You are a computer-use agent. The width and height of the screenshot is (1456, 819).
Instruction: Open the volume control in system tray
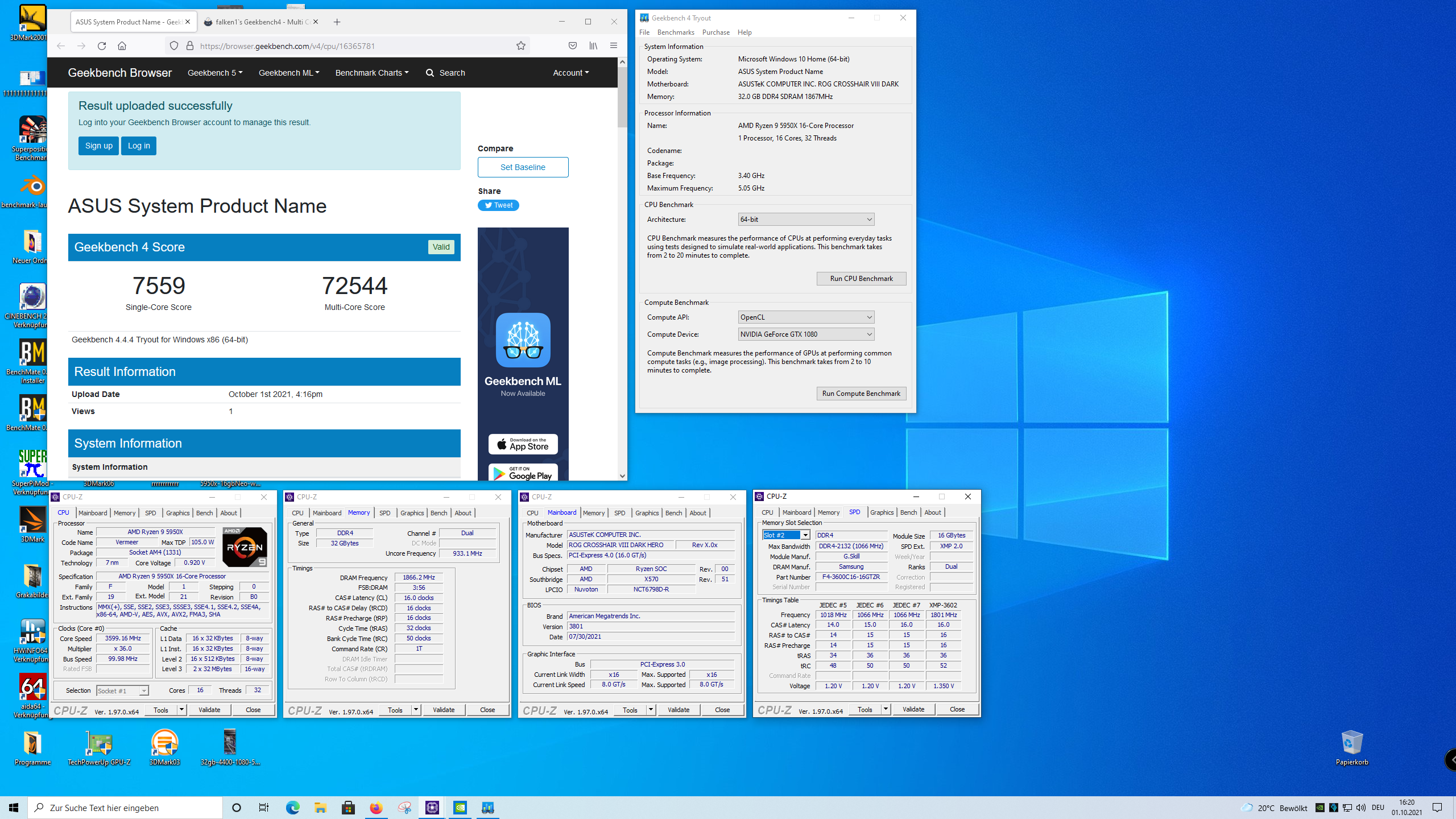(x=1361, y=808)
